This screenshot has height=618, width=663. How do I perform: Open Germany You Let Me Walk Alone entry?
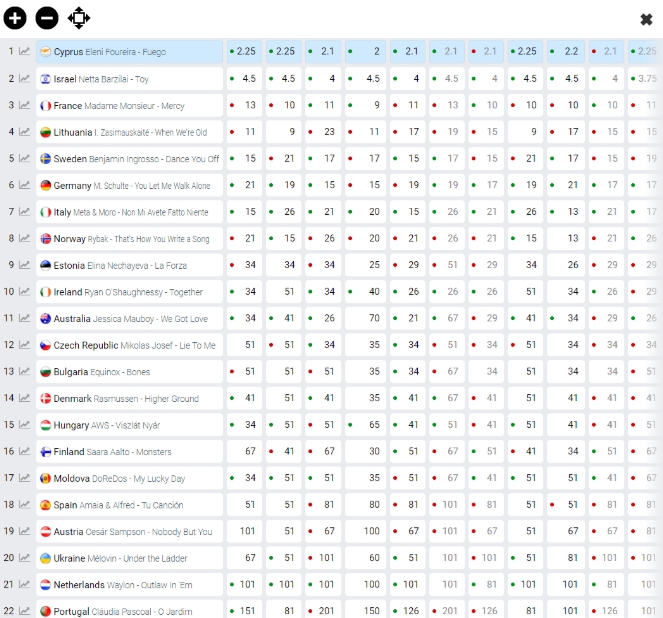(129, 185)
